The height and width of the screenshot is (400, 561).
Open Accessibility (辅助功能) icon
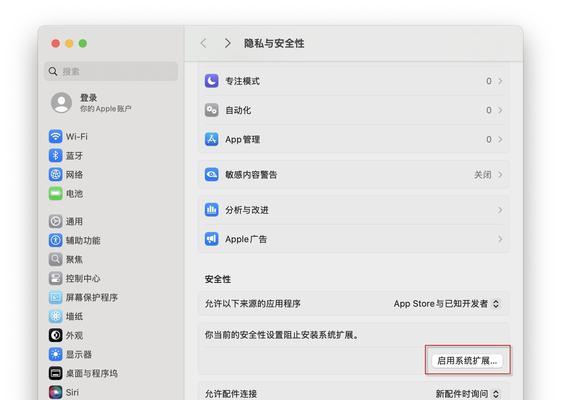pos(55,240)
